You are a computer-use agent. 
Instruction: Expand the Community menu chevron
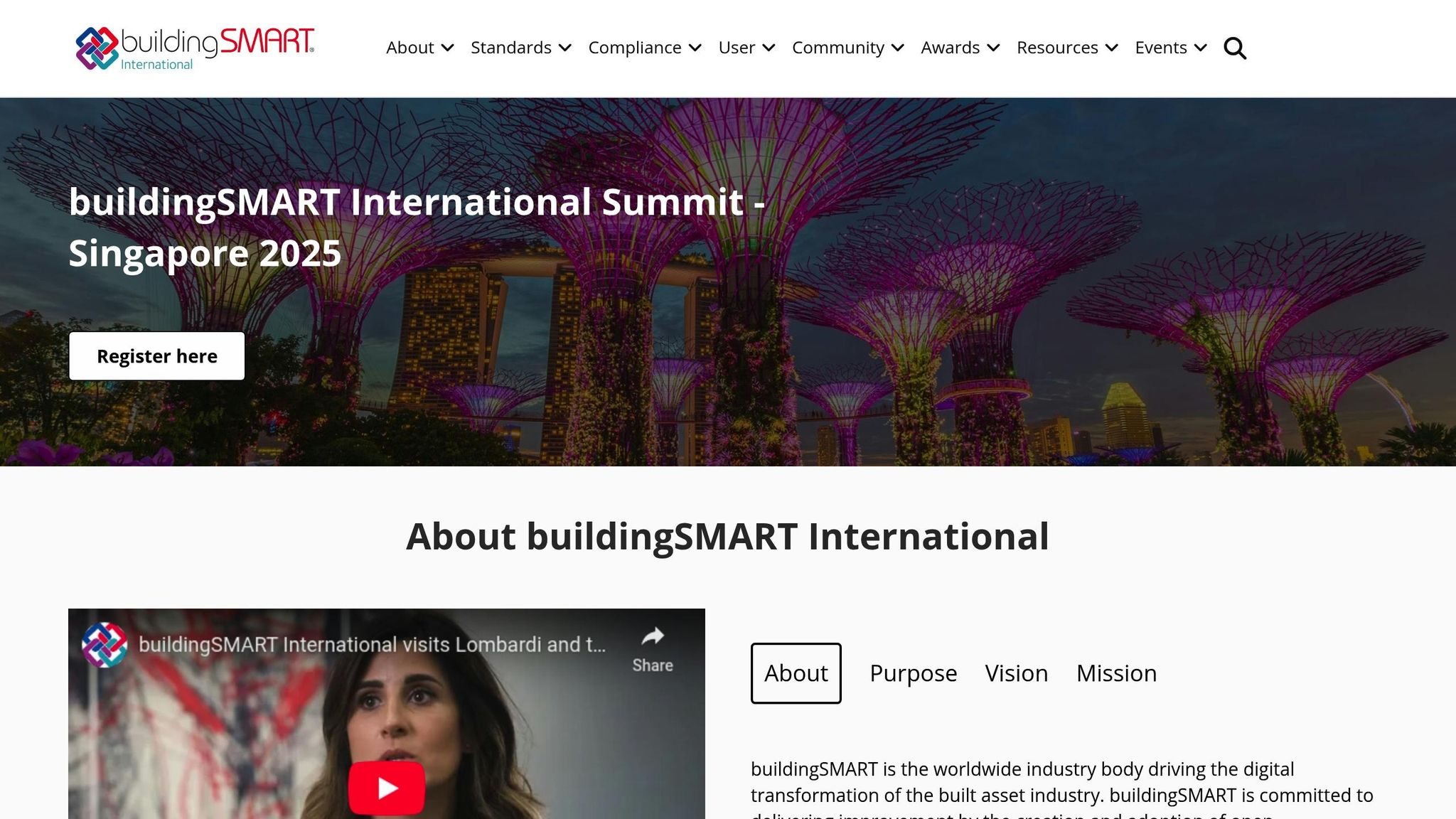click(x=898, y=48)
